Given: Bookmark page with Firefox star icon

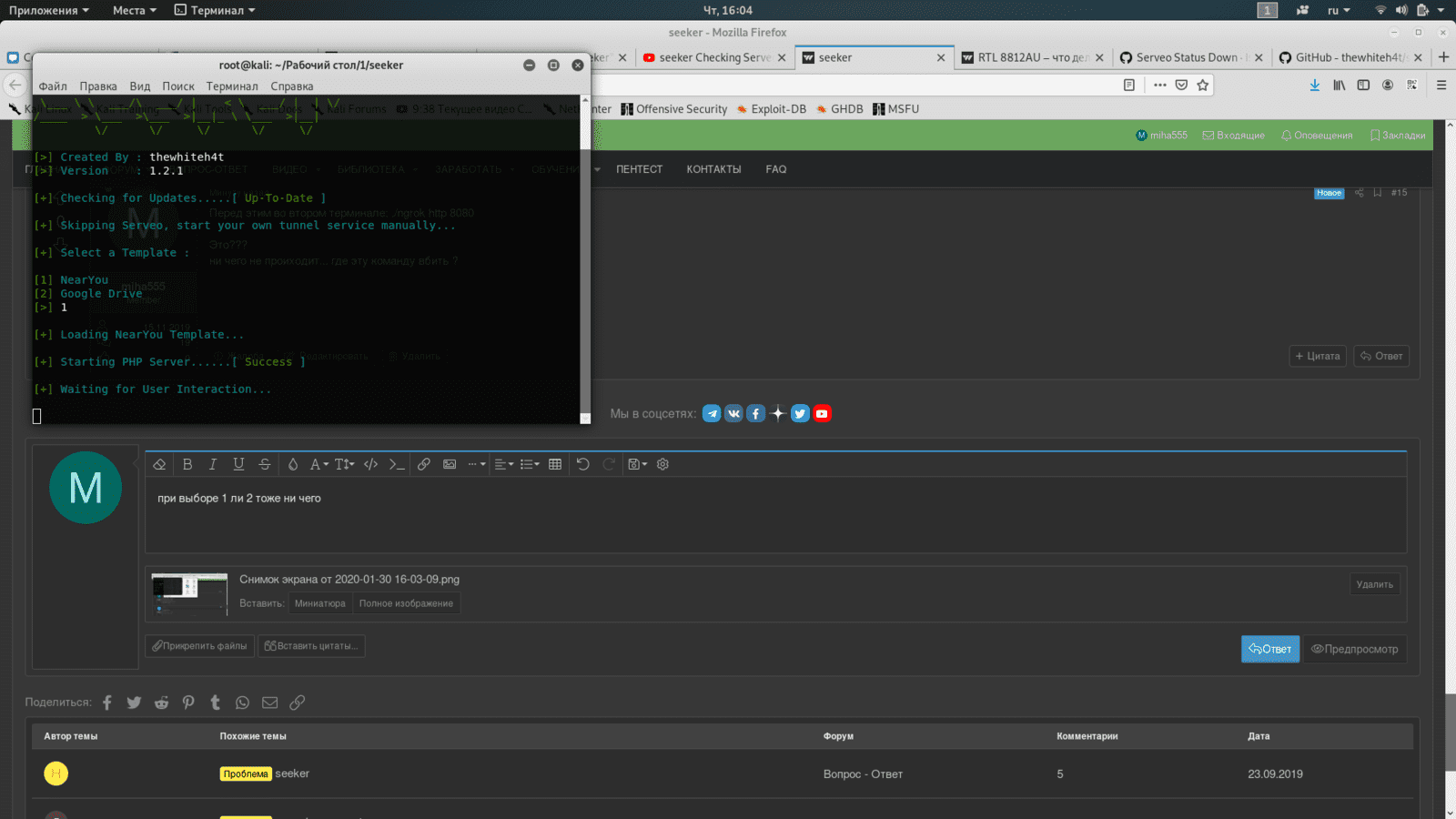Looking at the screenshot, I should [x=1203, y=85].
